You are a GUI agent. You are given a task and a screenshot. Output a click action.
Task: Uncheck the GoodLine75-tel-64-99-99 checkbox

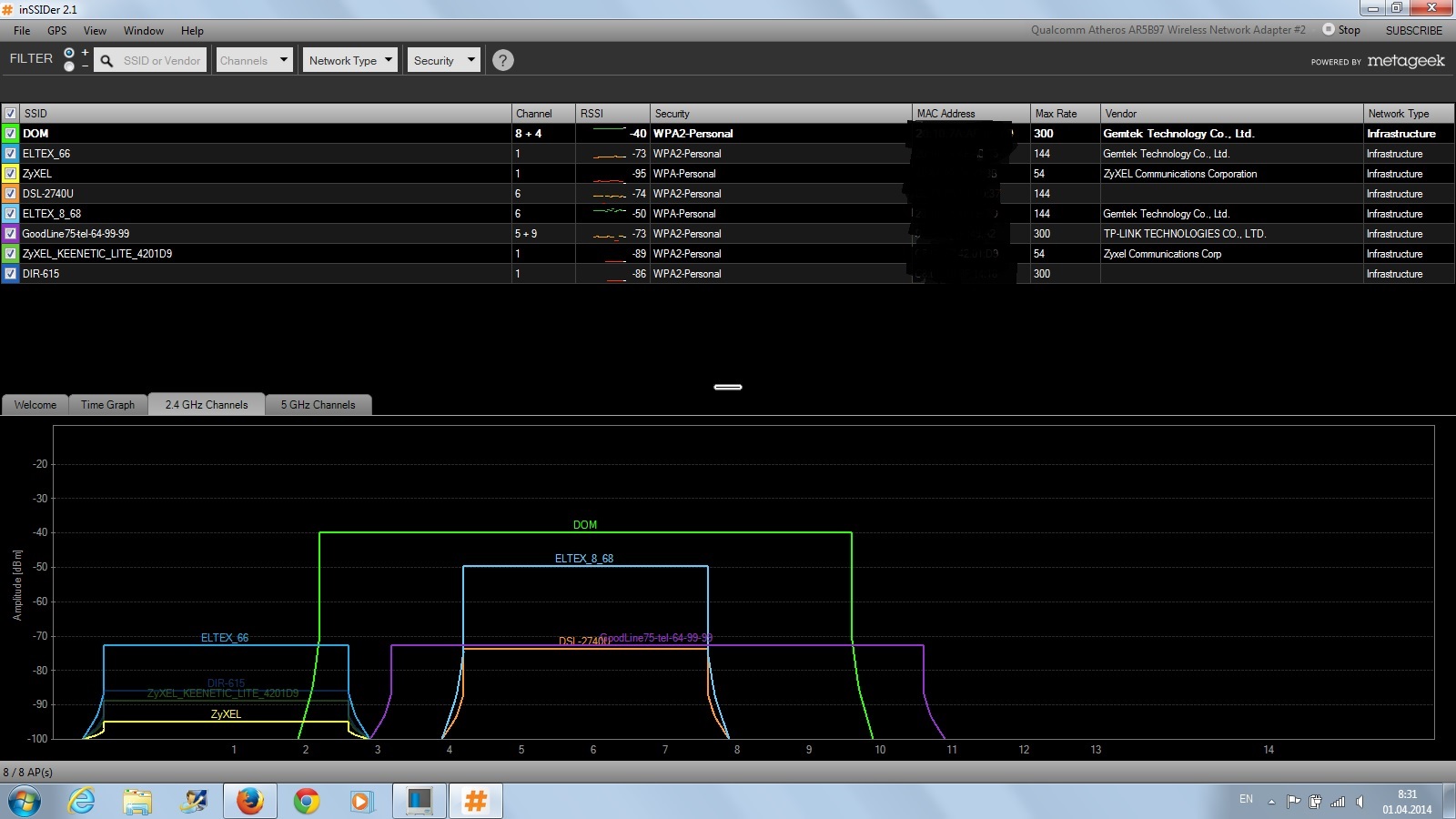pyautogui.click(x=10, y=233)
